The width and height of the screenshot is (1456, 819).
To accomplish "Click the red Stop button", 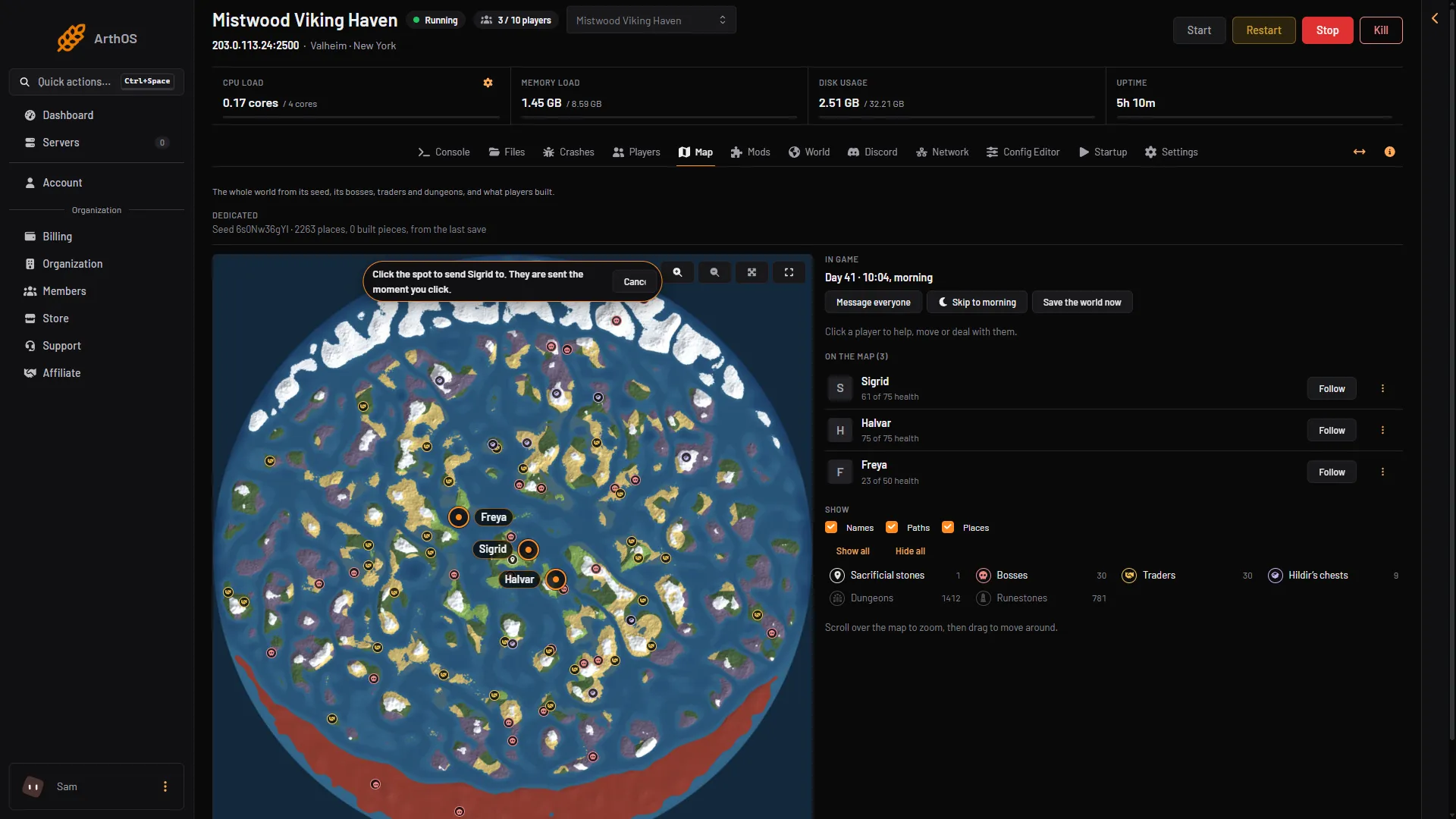I will 1327,30.
